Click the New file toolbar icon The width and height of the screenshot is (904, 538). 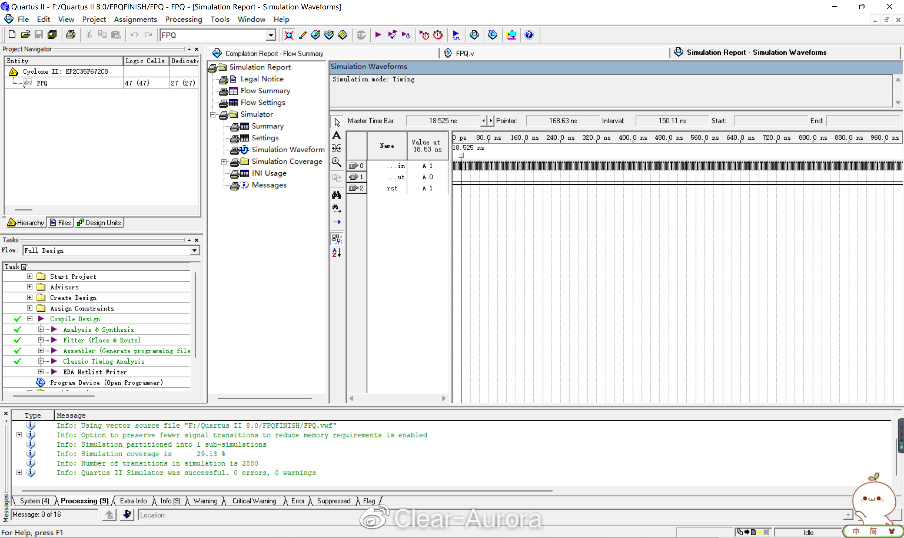click(12, 35)
